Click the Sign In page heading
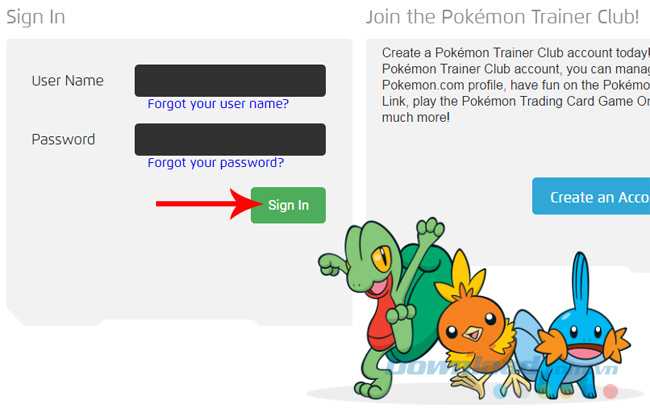This screenshot has height=409, width=650. [36, 17]
